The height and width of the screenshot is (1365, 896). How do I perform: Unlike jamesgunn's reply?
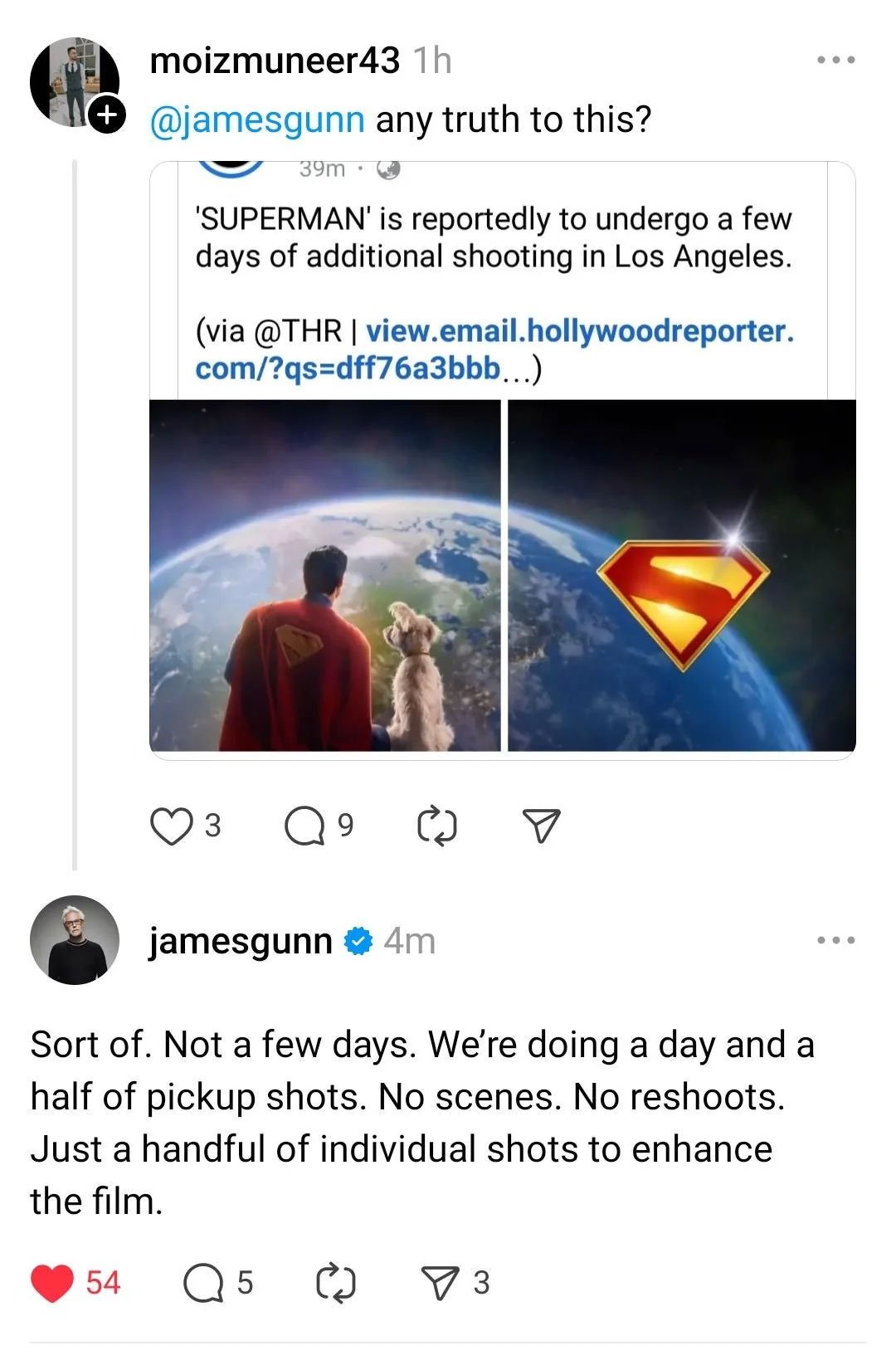[51, 1282]
